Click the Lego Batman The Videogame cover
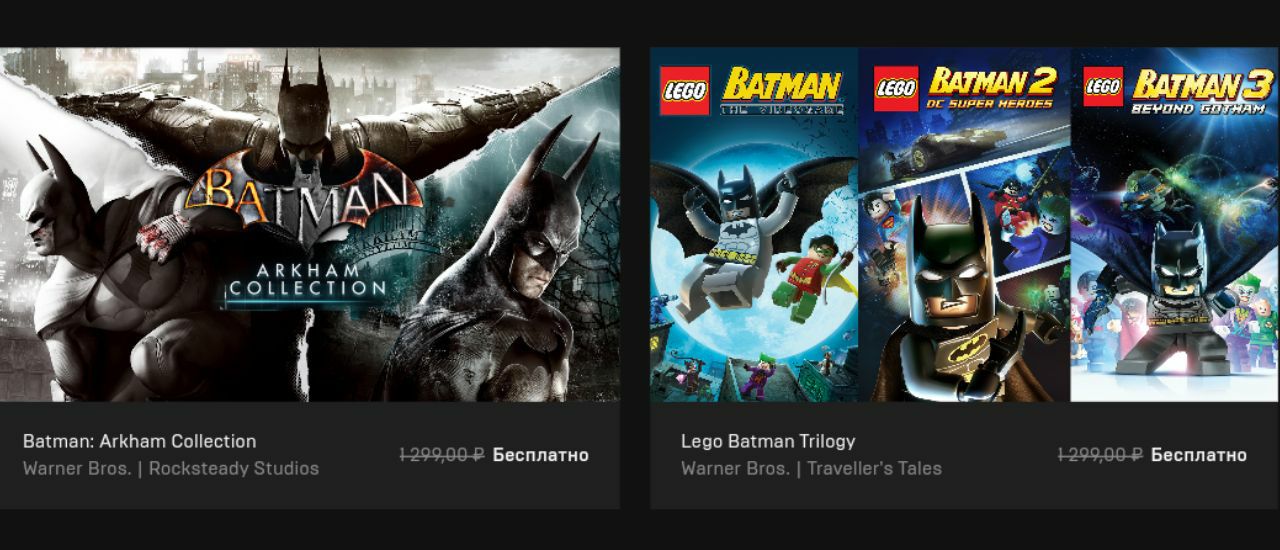 point(754,224)
